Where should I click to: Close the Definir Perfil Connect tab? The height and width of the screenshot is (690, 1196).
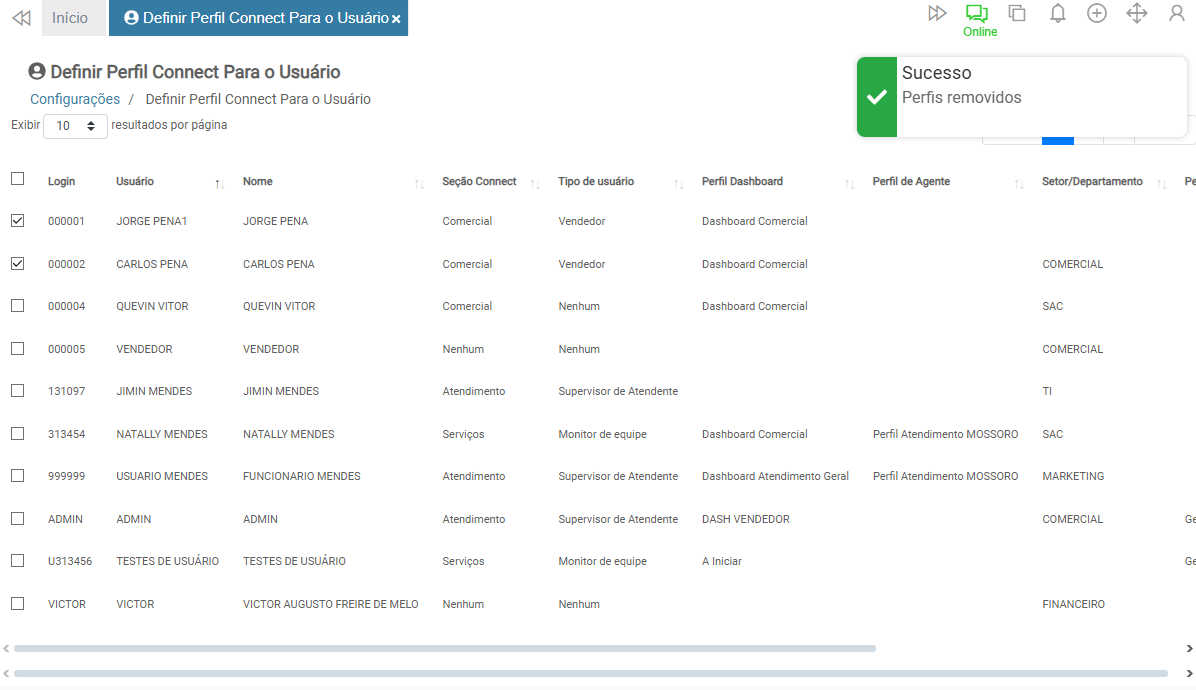[x=397, y=19]
